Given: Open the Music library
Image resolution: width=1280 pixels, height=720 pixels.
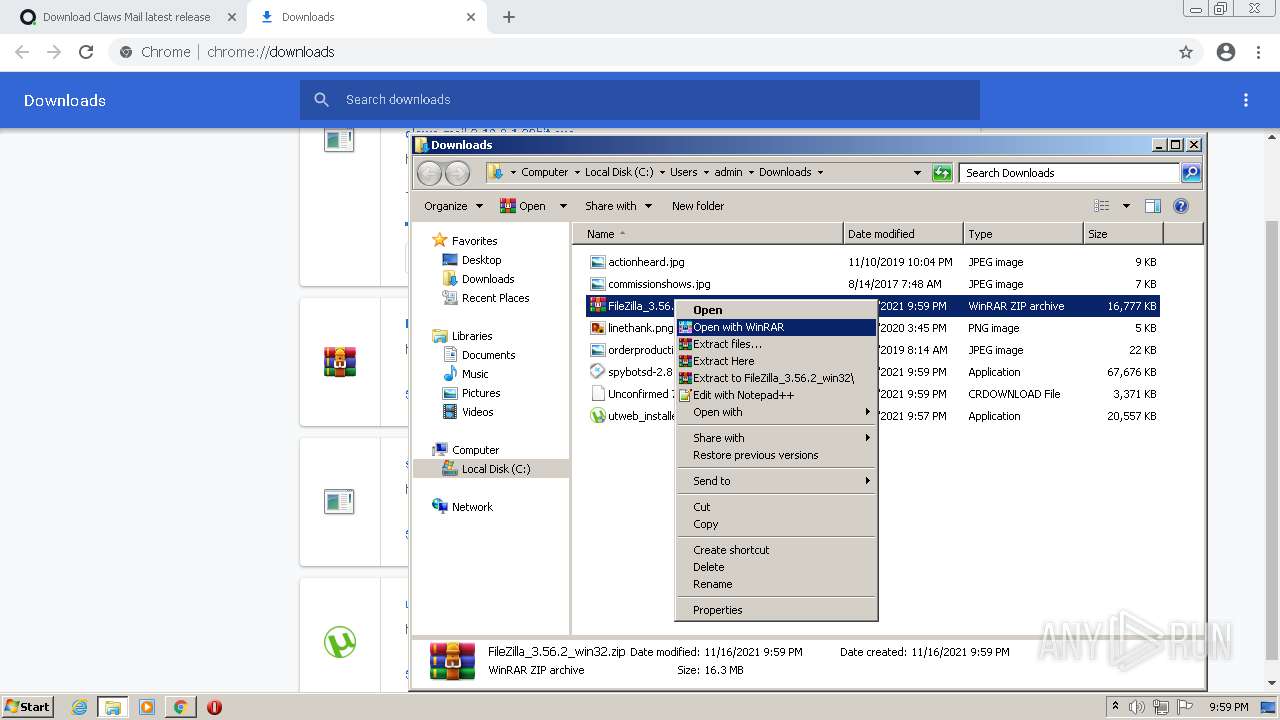Looking at the screenshot, I should click(x=475, y=374).
